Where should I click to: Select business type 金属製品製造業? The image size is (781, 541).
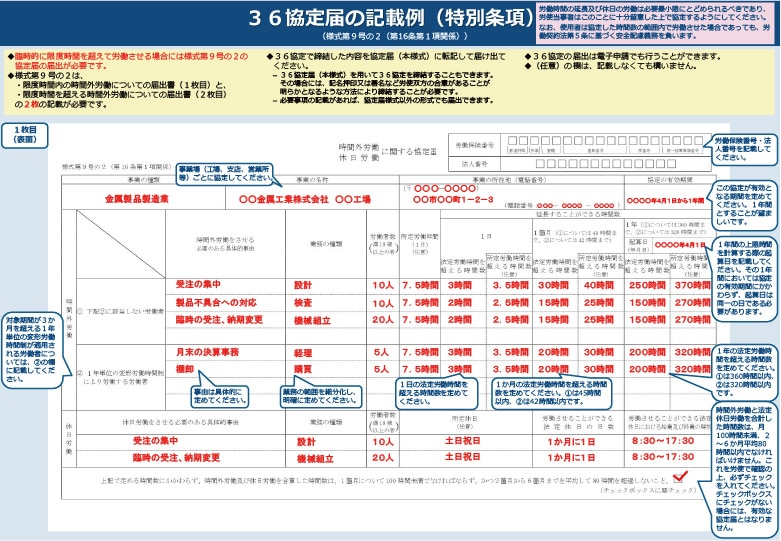pos(136,199)
